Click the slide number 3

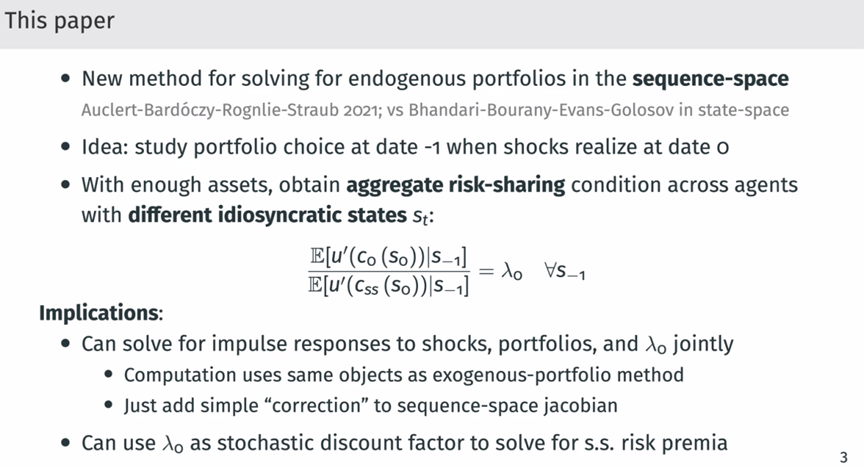843,456
